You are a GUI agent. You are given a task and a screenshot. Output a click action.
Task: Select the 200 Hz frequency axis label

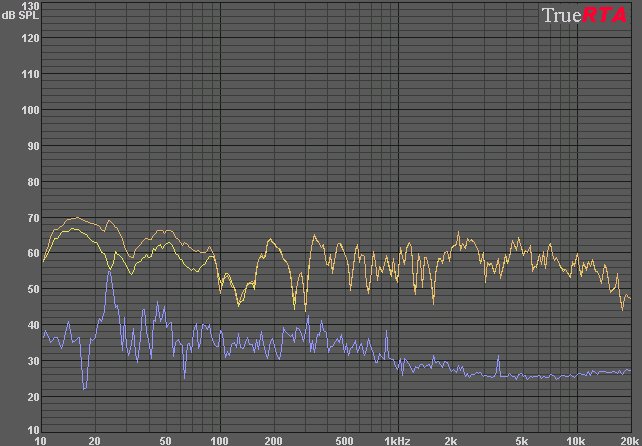pos(272,440)
